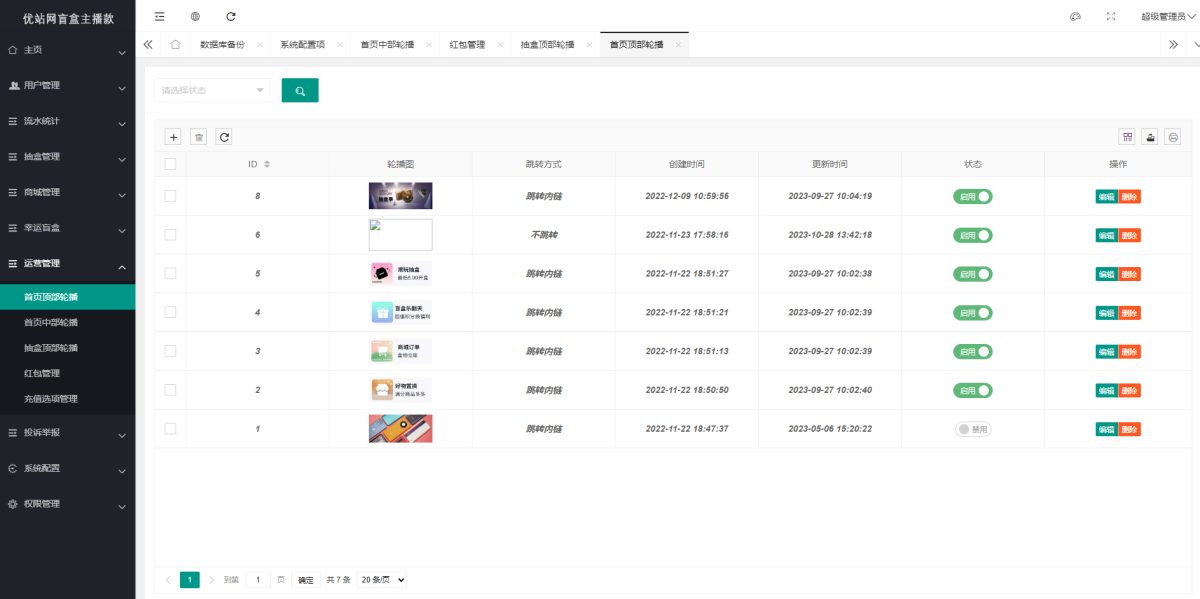Screen dimensions: 1200x599
Task: Open the 请选择状态 status dropdown
Action: (x=212, y=90)
